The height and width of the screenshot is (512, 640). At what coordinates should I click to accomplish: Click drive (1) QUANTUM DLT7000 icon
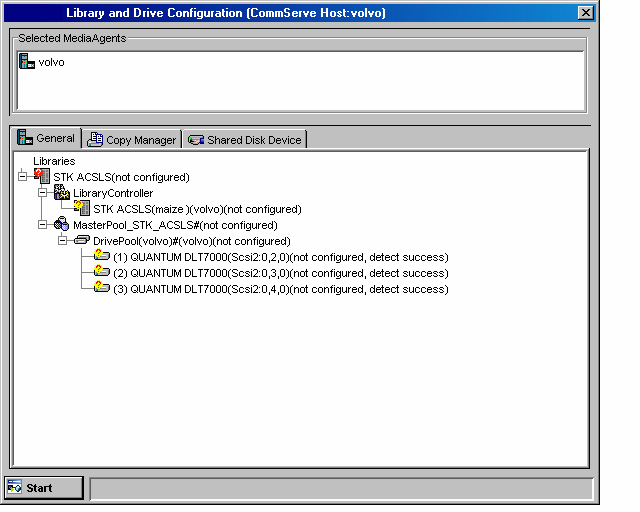coord(102,256)
